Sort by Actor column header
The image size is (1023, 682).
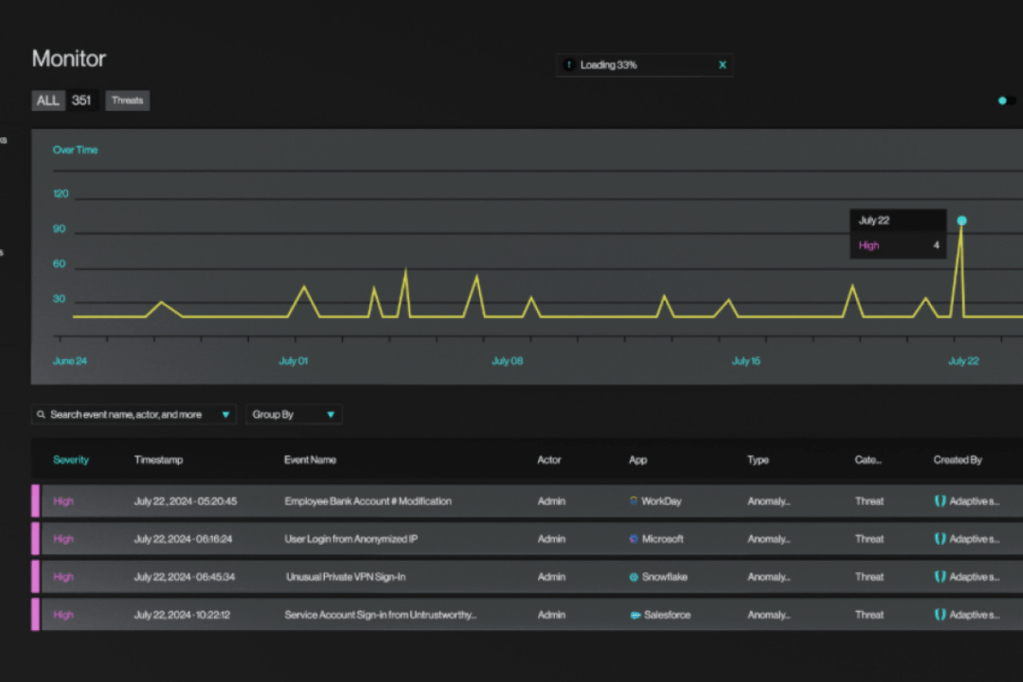pyautogui.click(x=549, y=460)
